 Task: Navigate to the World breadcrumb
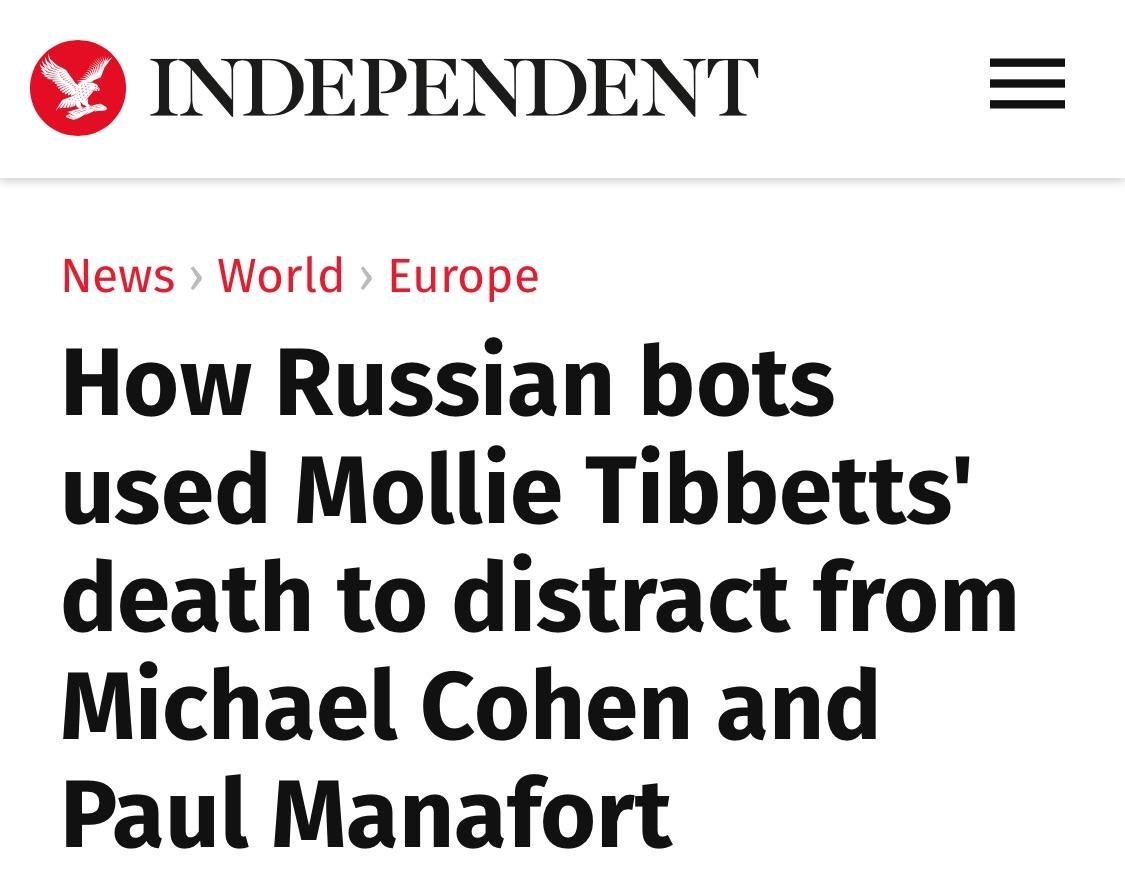click(281, 276)
